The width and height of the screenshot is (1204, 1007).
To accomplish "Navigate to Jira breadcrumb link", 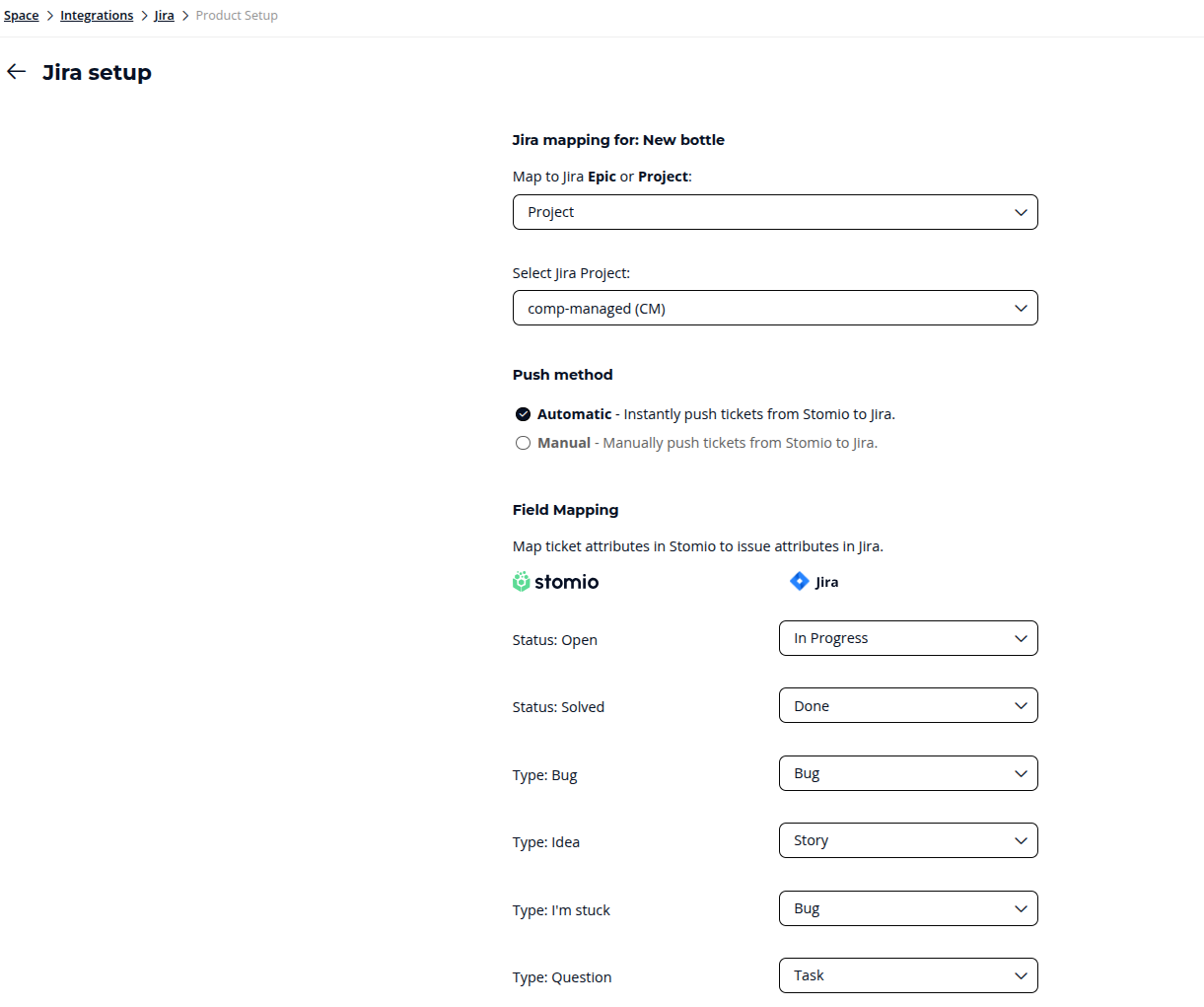I will [164, 16].
